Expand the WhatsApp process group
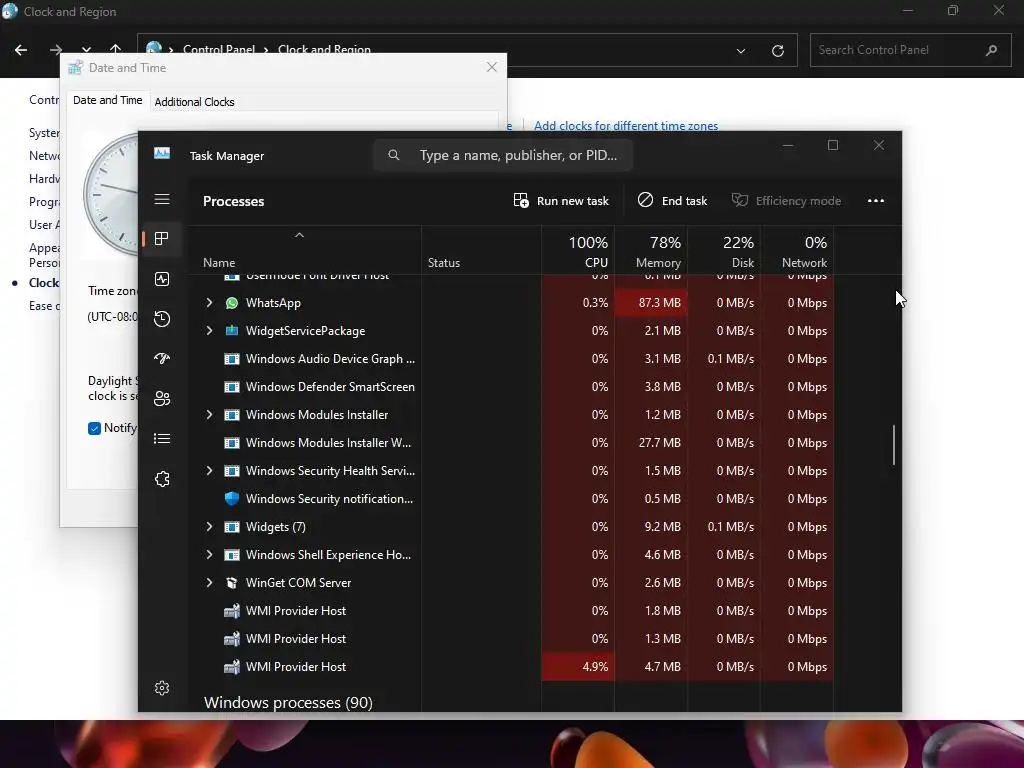Viewport: 1024px width, 768px height. (209, 303)
